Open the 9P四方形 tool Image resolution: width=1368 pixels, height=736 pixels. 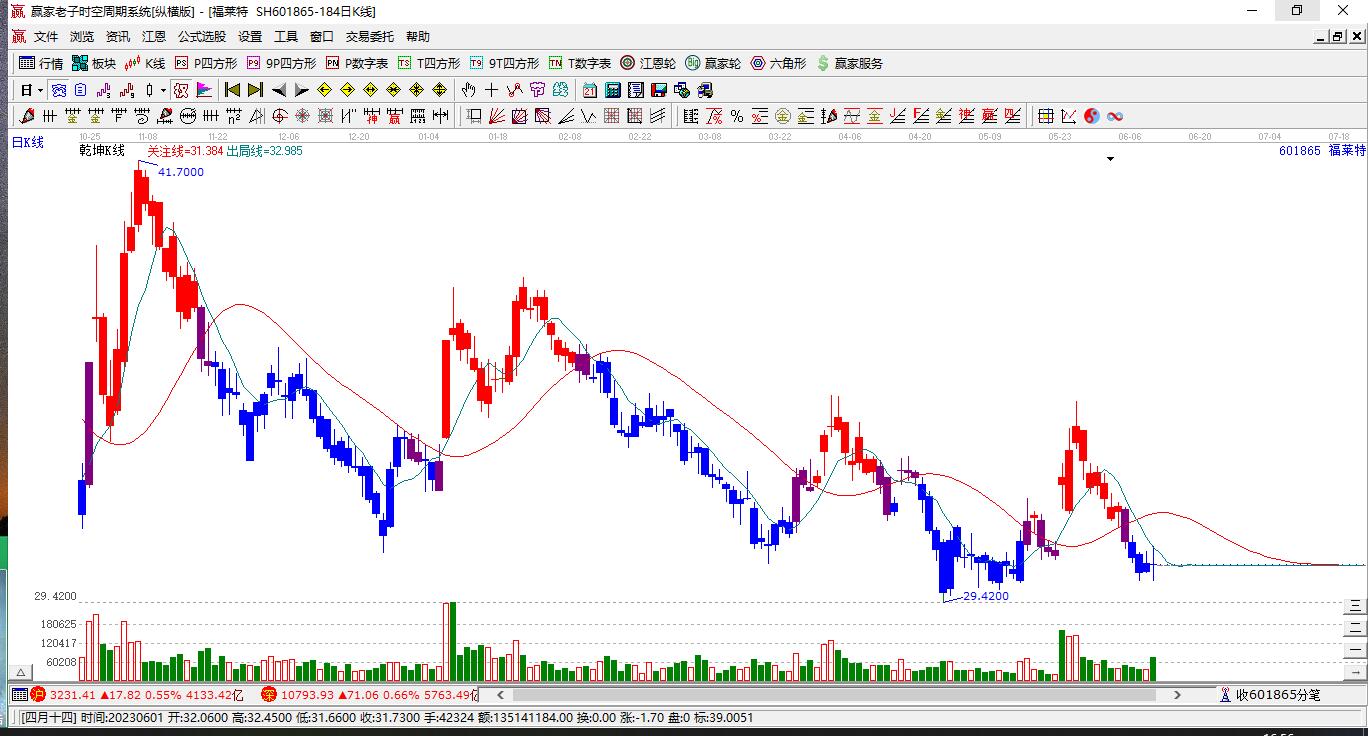(280, 63)
